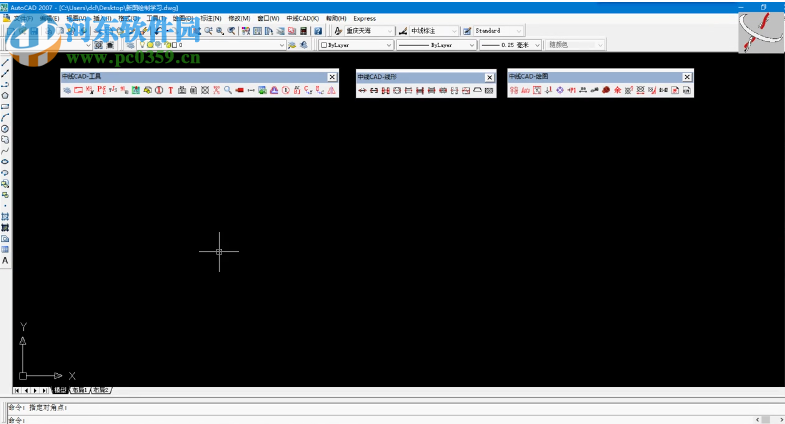Switch to the 布局2 layout tab
This screenshot has height=424, width=785.
101,390
